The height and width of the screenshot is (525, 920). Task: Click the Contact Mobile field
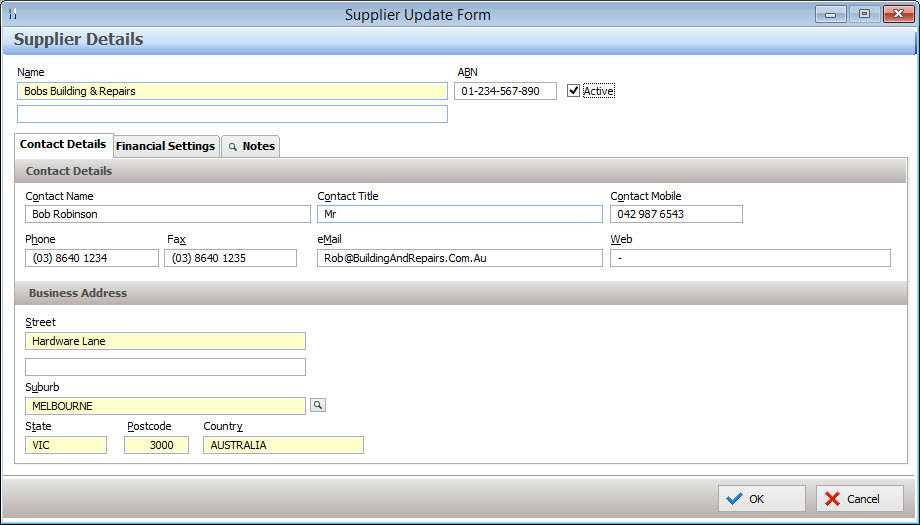[677, 214]
